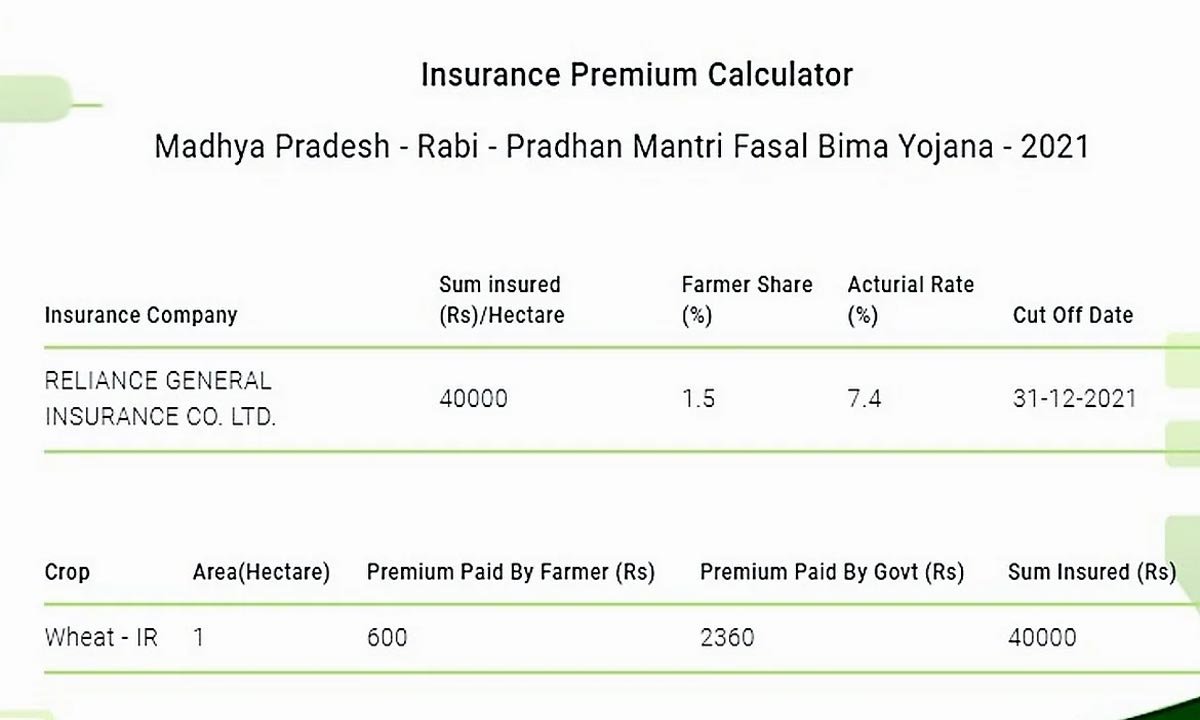Viewport: 1200px width, 720px height.
Task: Click the Area(Hectare) column header
Action: point(261,573)
